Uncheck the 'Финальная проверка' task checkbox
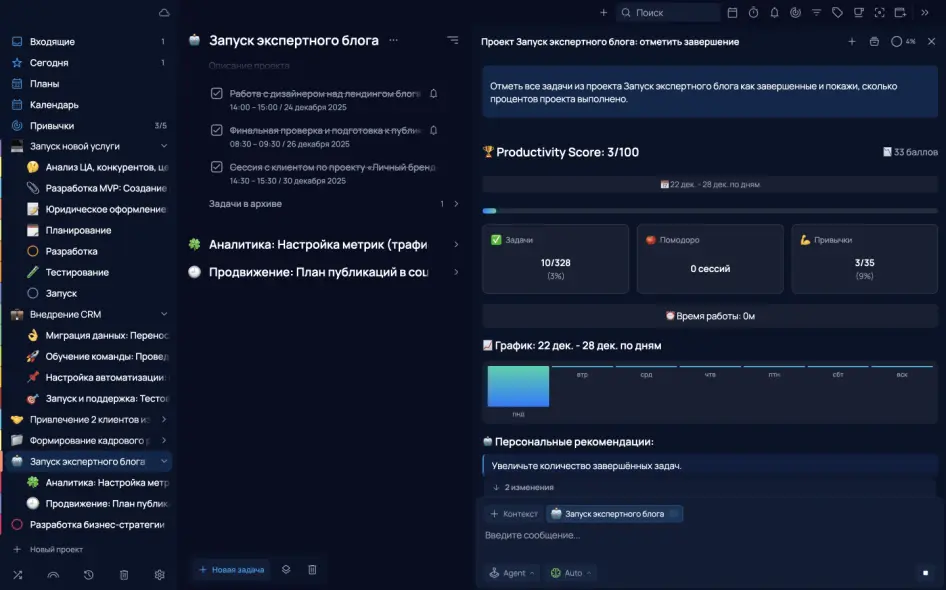 (x=217, y=130)
